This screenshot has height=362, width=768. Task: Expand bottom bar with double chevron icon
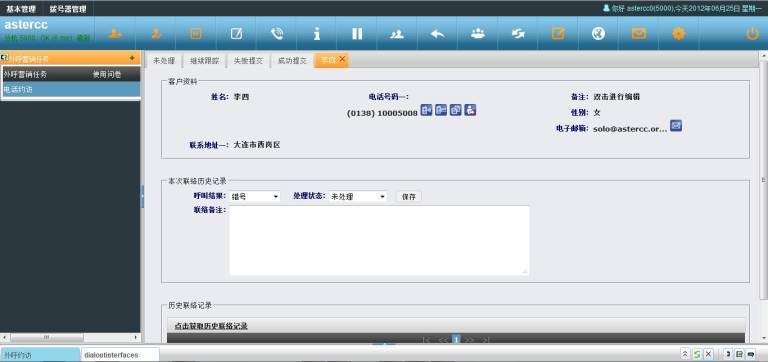(685, 354)
